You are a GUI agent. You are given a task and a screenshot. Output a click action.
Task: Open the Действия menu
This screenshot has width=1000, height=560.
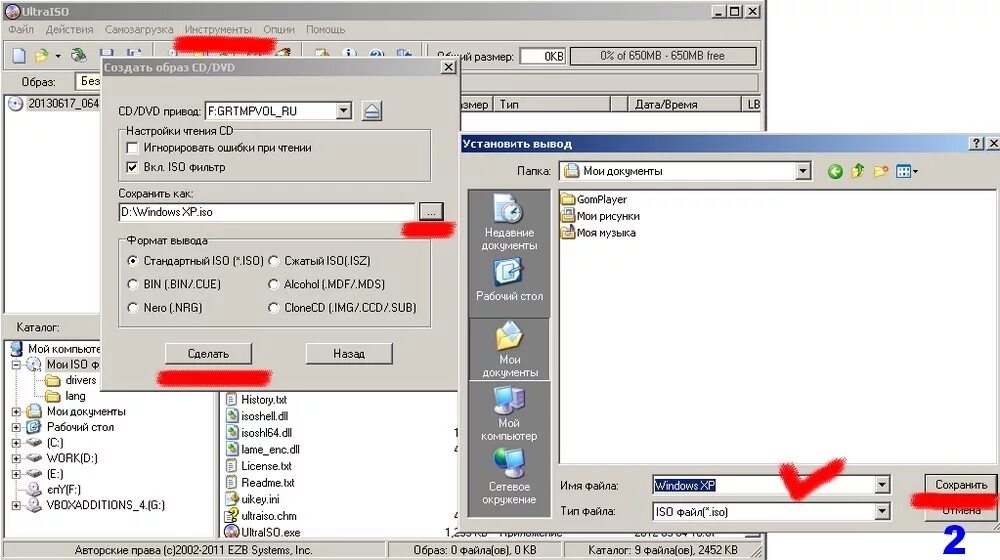70,29
